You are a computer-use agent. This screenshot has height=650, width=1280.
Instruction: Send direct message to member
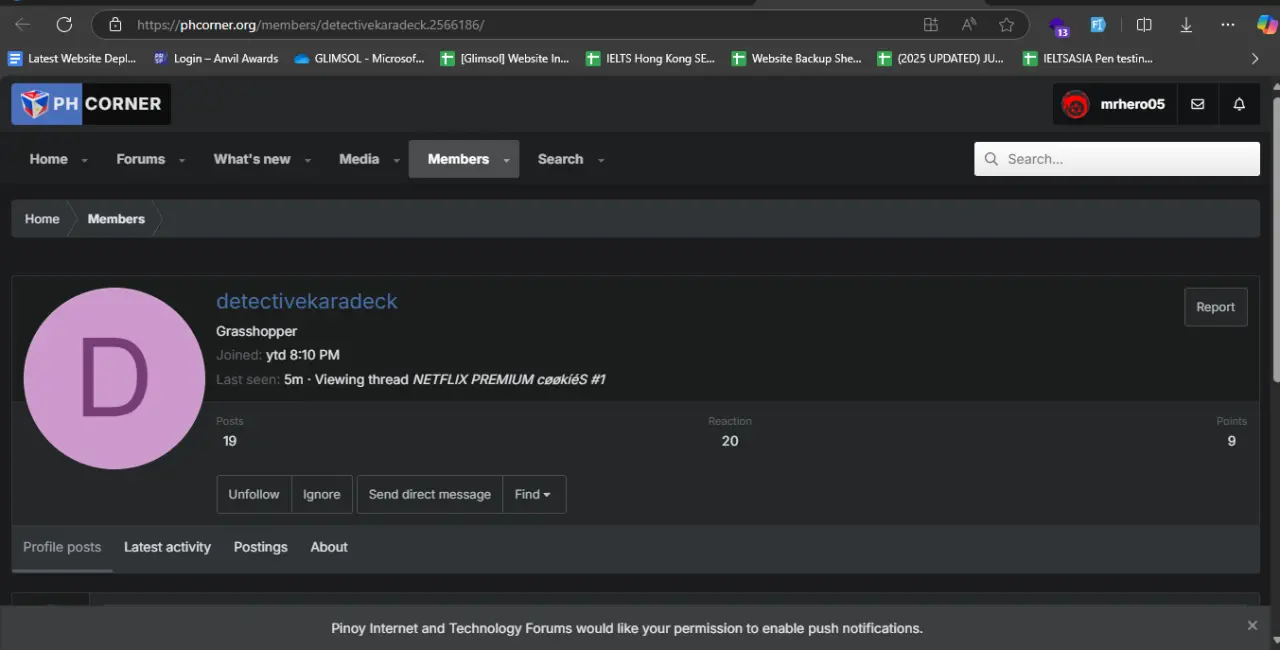[430, 494]
